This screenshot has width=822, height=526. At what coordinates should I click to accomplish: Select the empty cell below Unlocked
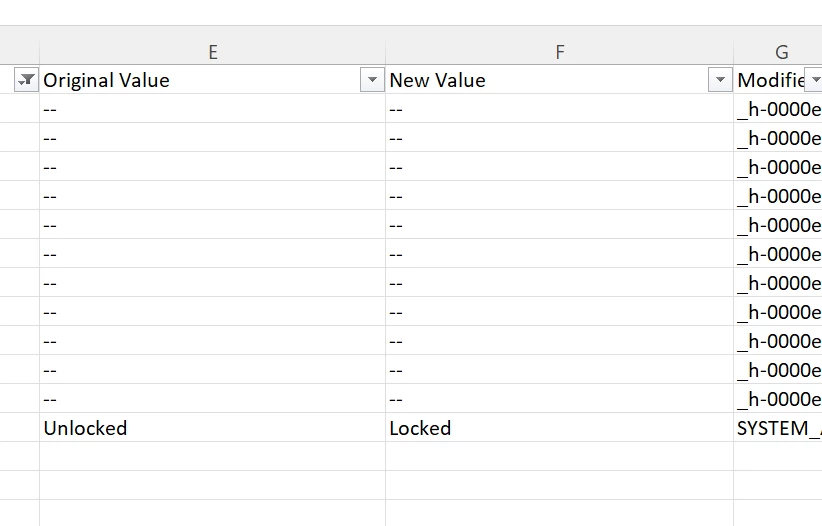click(x=212, y=456)
